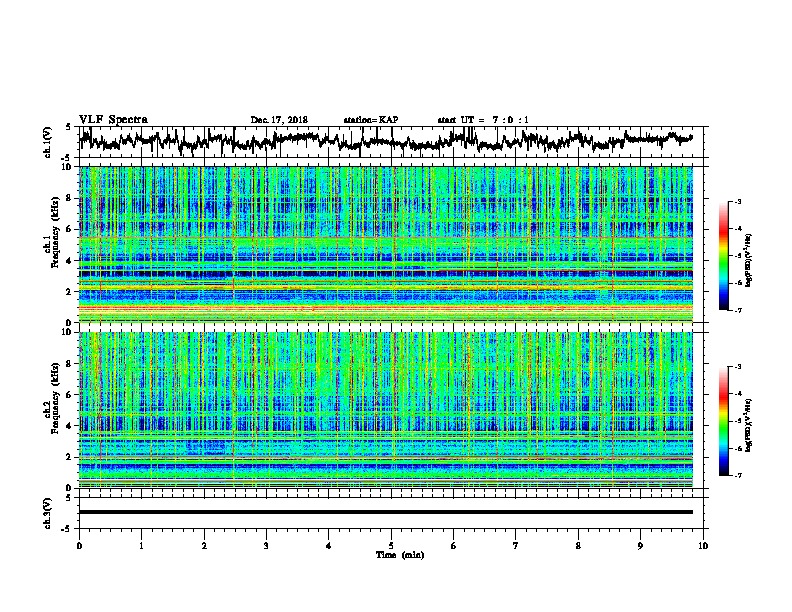The height and width of the screenshot is (612, 792).
Task: Click the time axis tick label "3"
Action: [266, 545]
